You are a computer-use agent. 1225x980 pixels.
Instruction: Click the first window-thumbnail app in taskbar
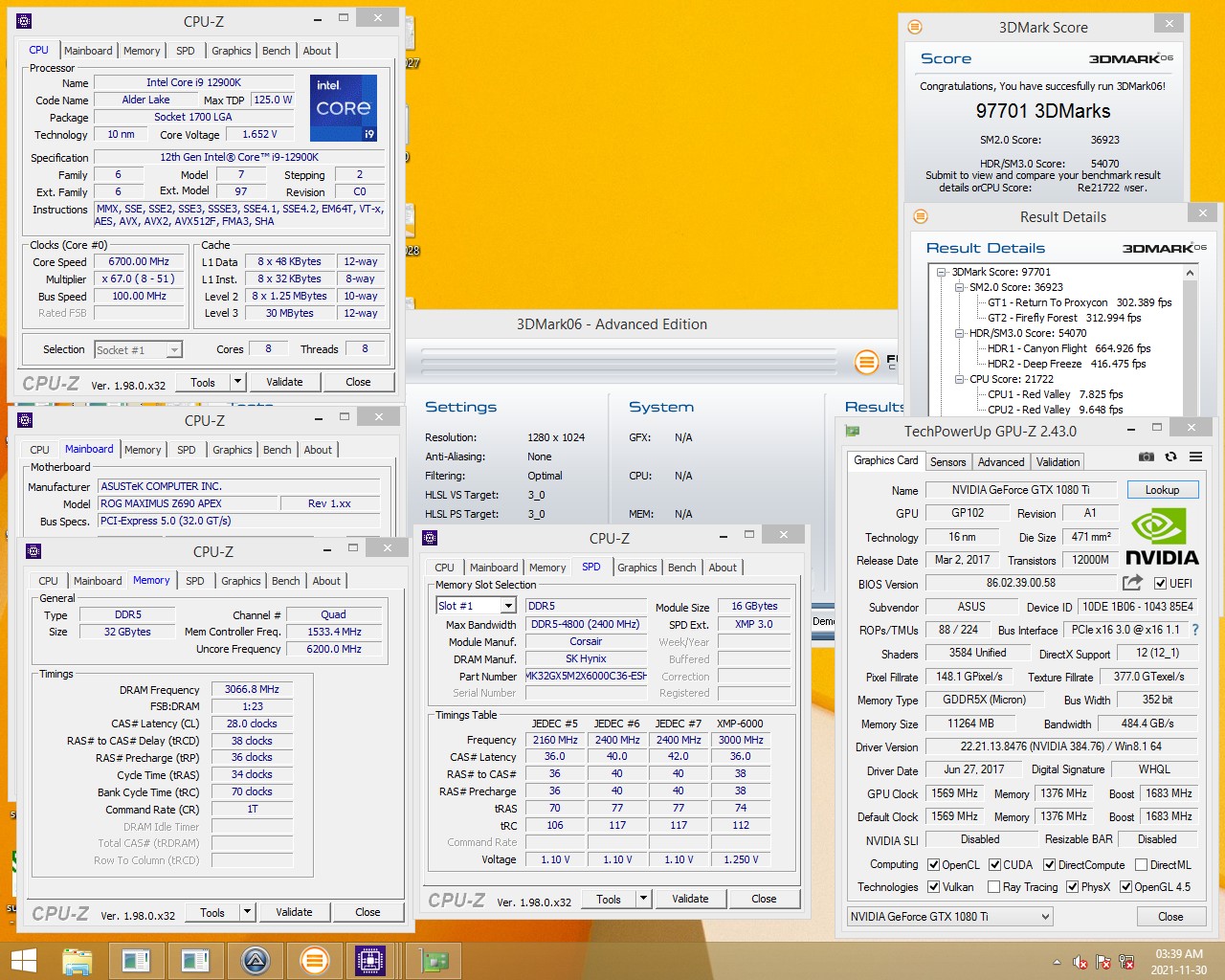coord(136,960)
